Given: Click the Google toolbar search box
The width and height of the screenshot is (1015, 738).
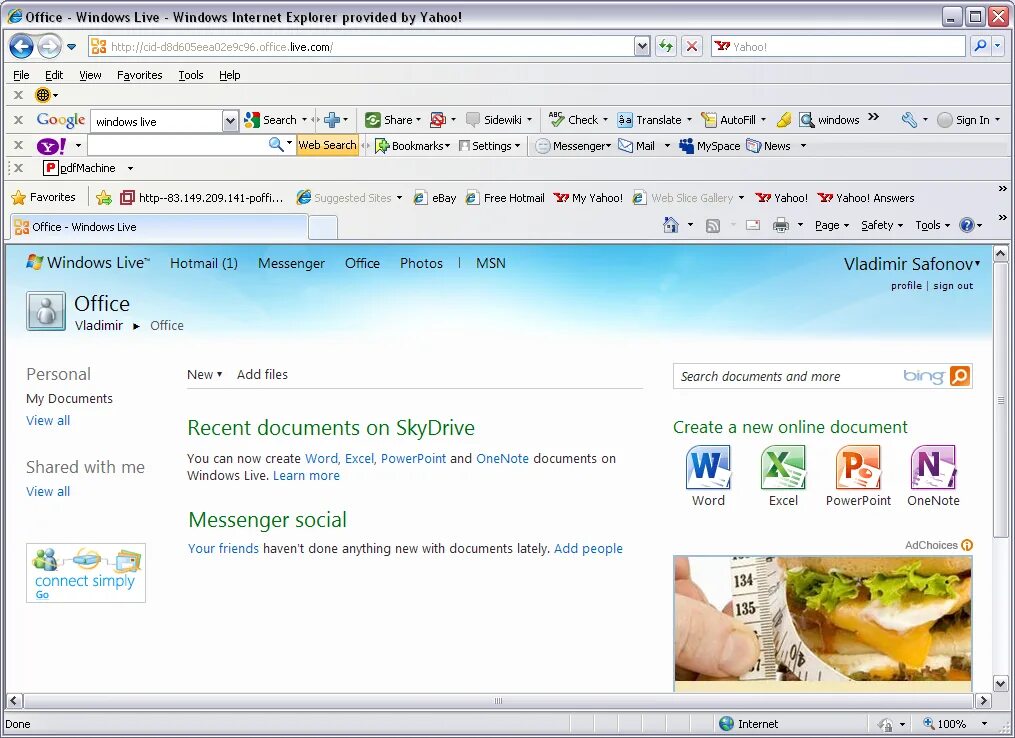Looking at the screenshot, I should coord(157,120).
